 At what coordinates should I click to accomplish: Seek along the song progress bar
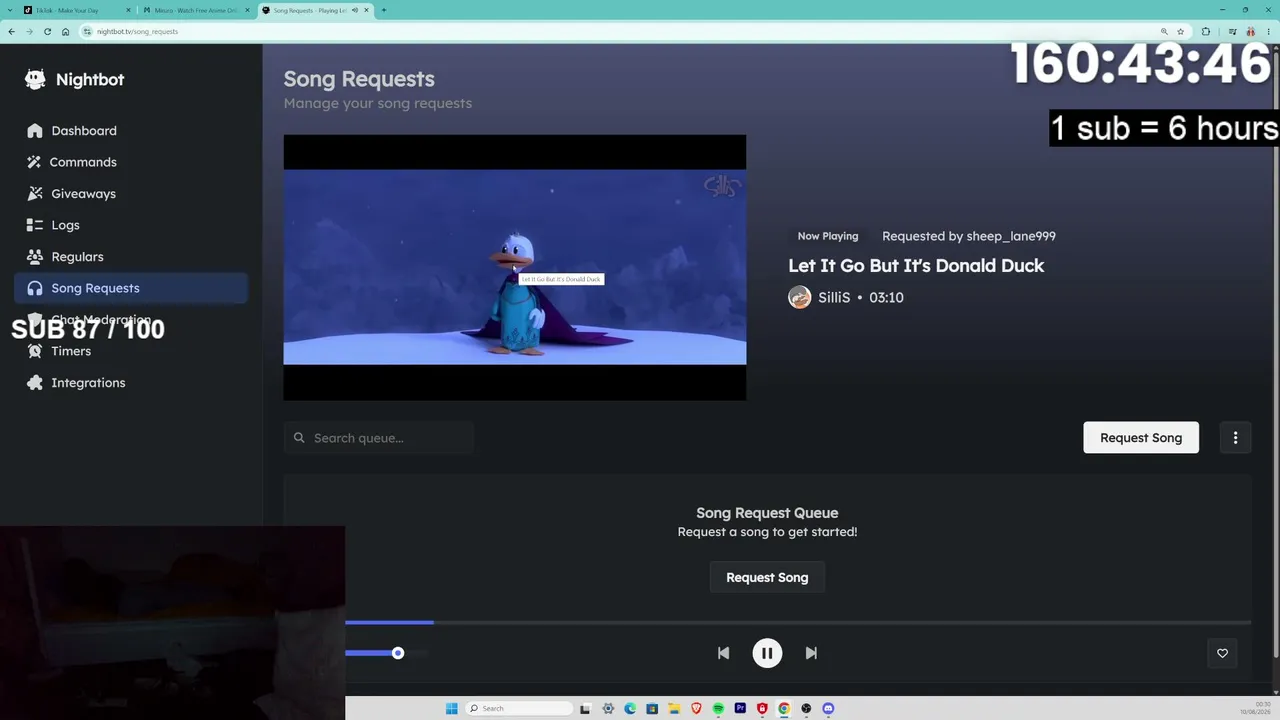pyautogui.click(x=798, y=622)
